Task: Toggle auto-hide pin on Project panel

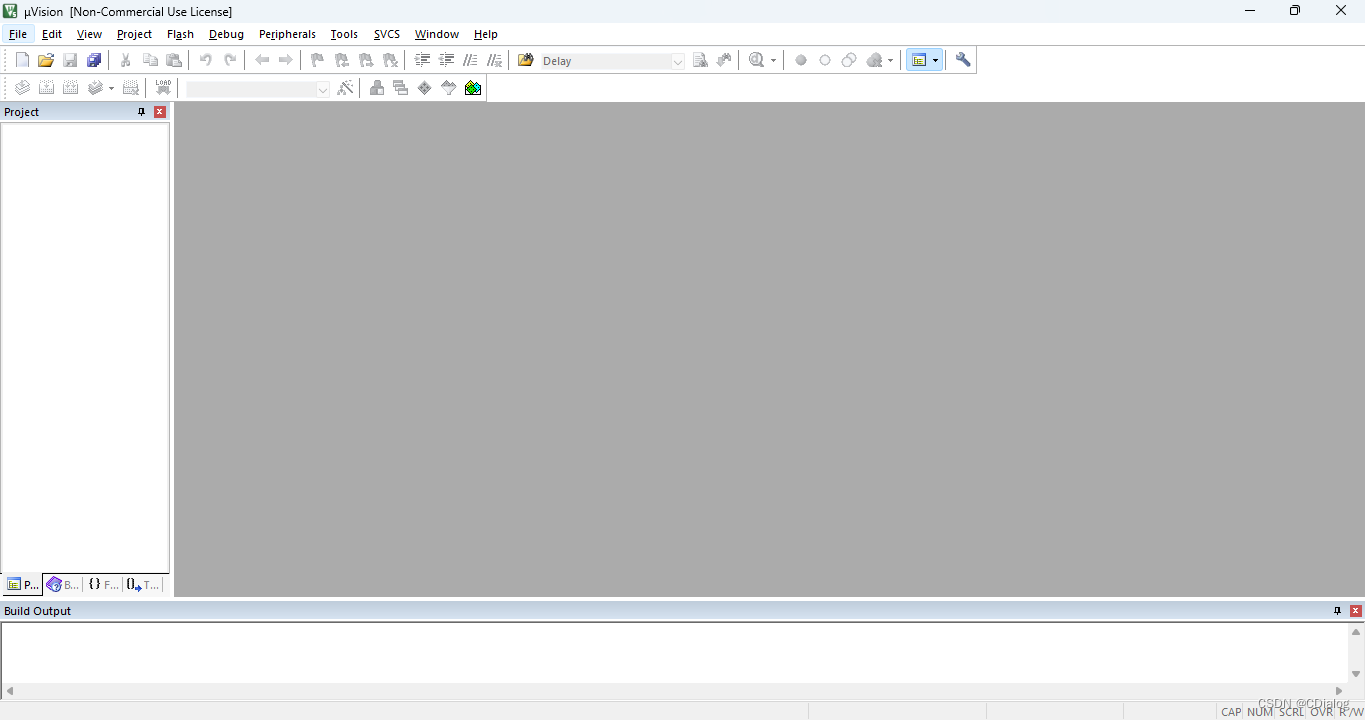Action: 141,112
